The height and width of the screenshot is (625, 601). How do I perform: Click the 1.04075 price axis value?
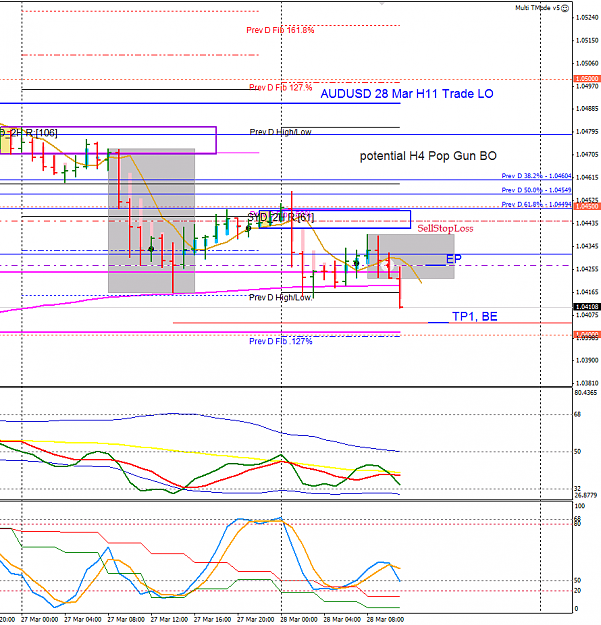coord(587,315)
